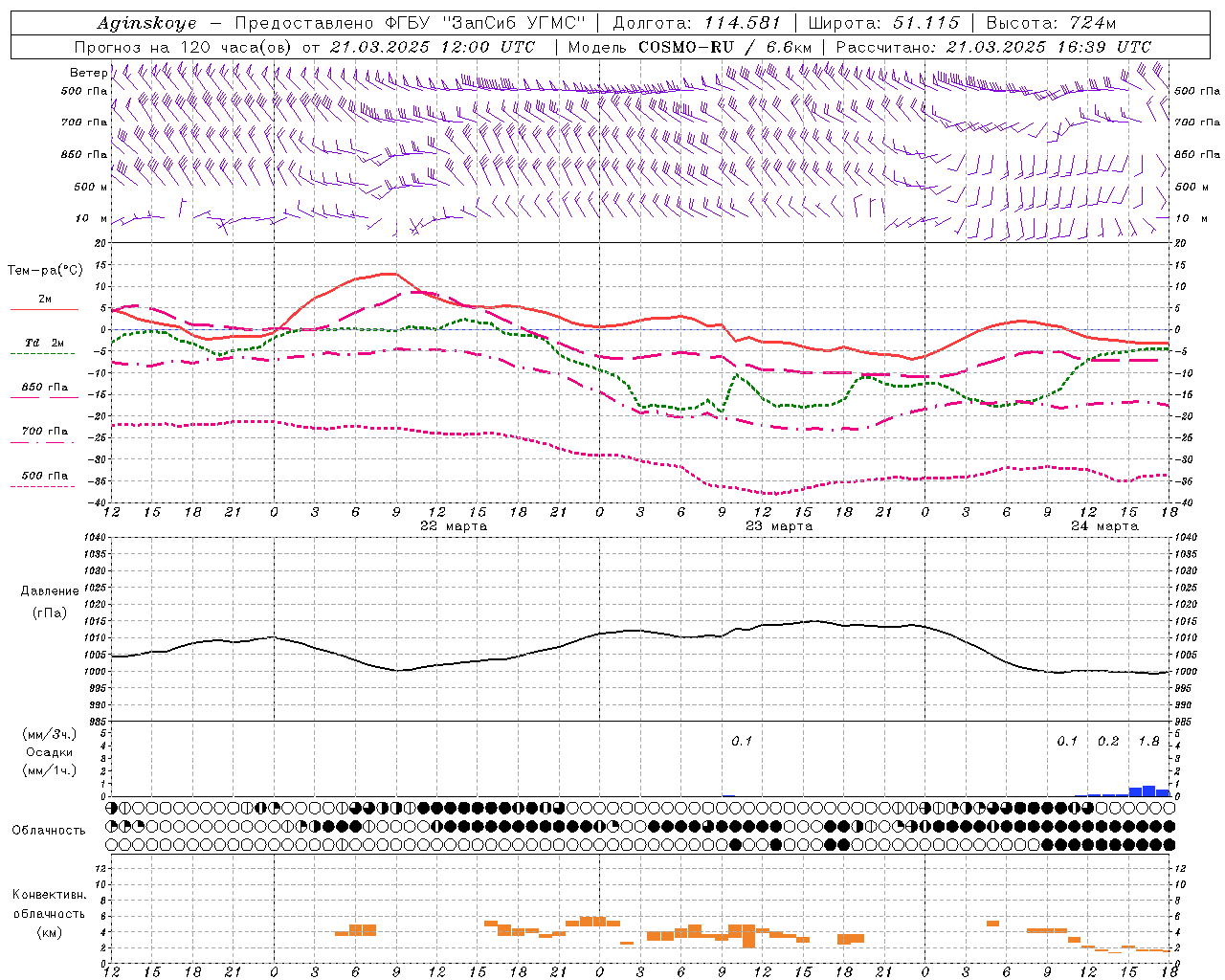This screenshot has height=980, width=1225.
Task: Click the model name COSMO-RU / 6.6км
Action: point(725,47)
